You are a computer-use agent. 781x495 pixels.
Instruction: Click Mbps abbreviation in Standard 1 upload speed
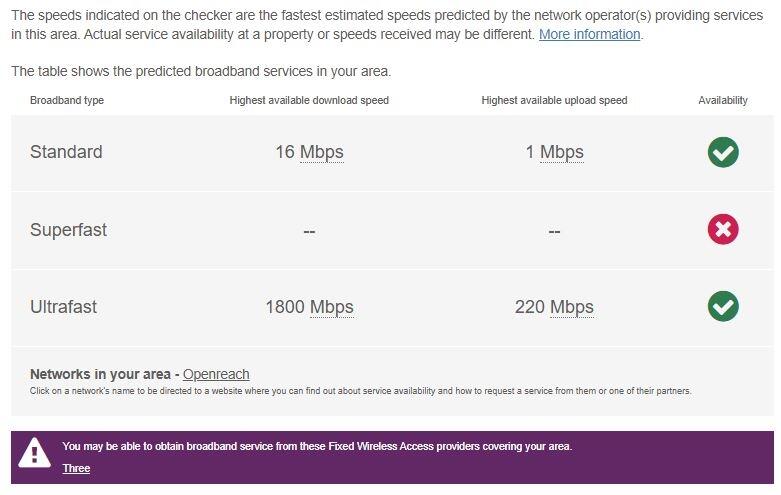click(562, 152)
